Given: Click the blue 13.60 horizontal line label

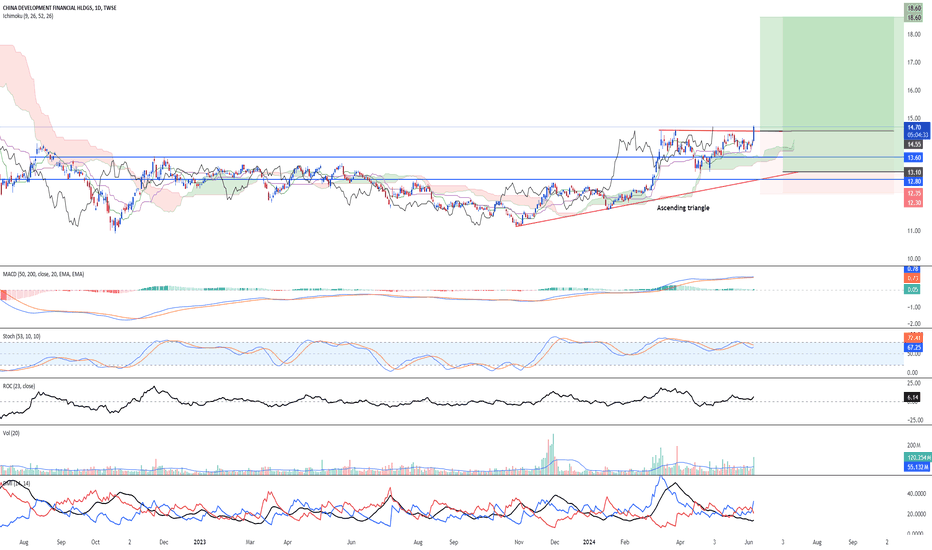Looking at the screenshot, I should click(915, 158).
